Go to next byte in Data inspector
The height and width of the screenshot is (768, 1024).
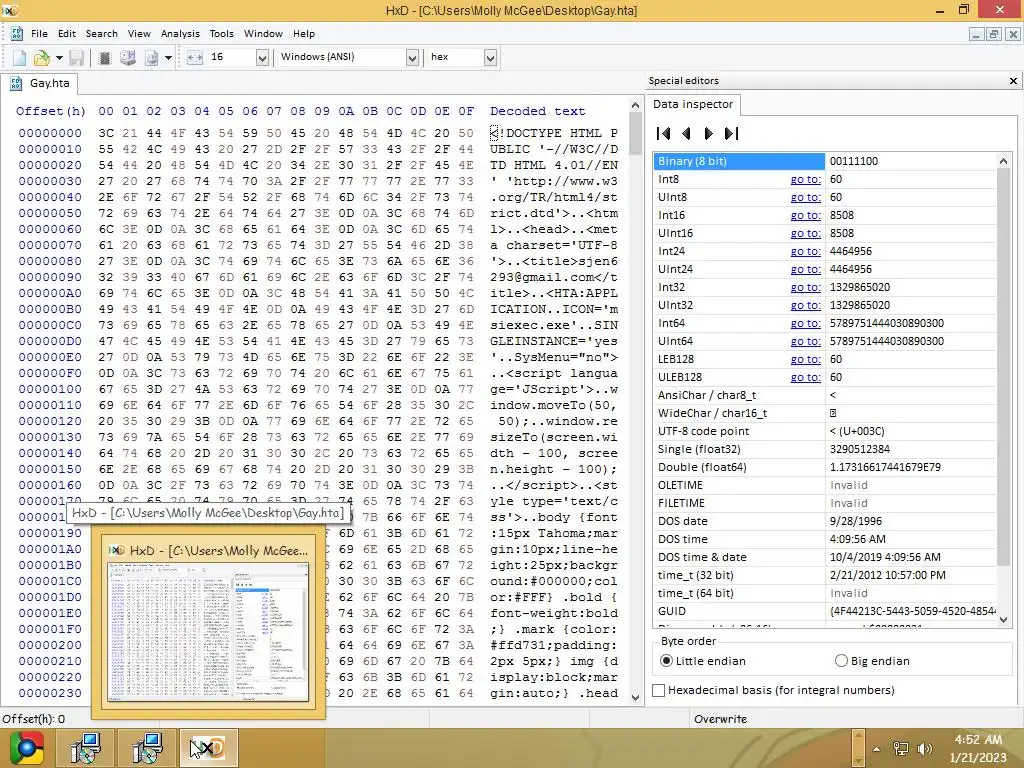[709, 133]
